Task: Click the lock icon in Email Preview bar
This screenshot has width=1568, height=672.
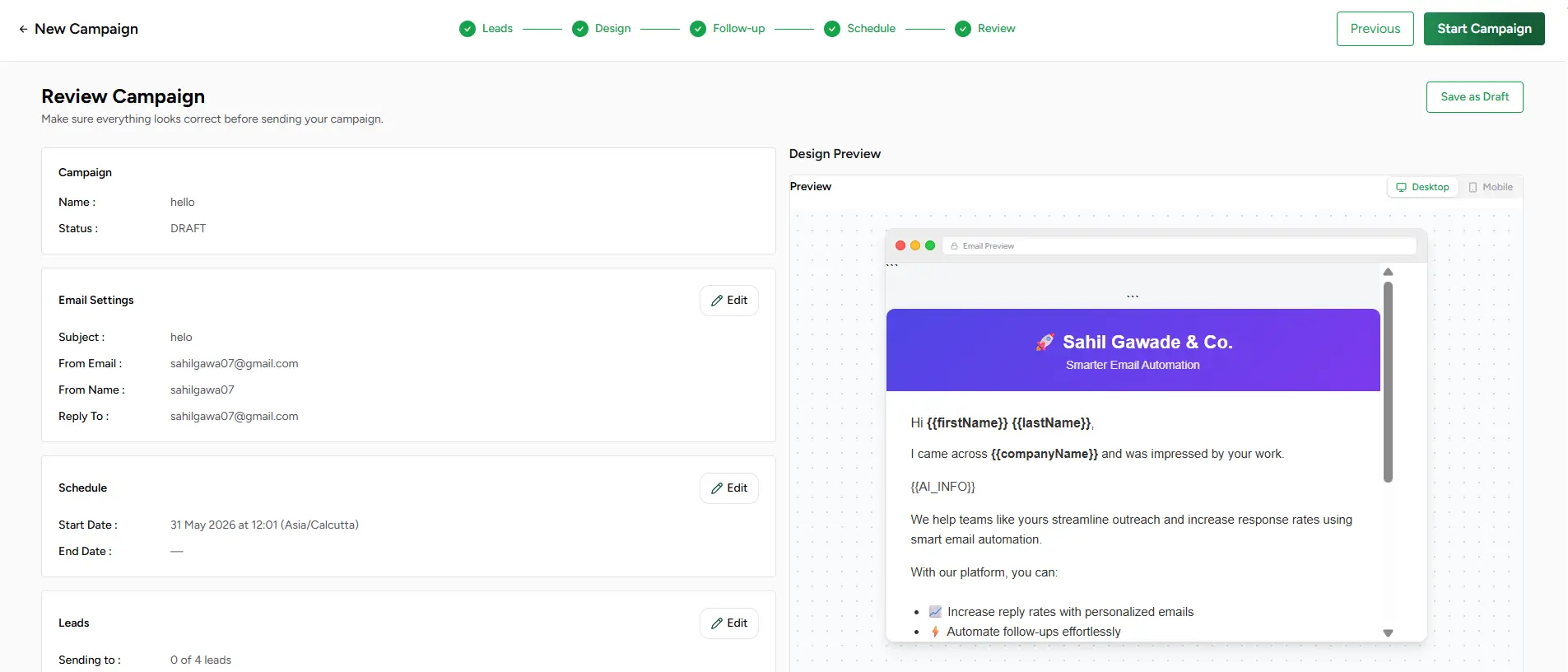Action: pos(955,246)
